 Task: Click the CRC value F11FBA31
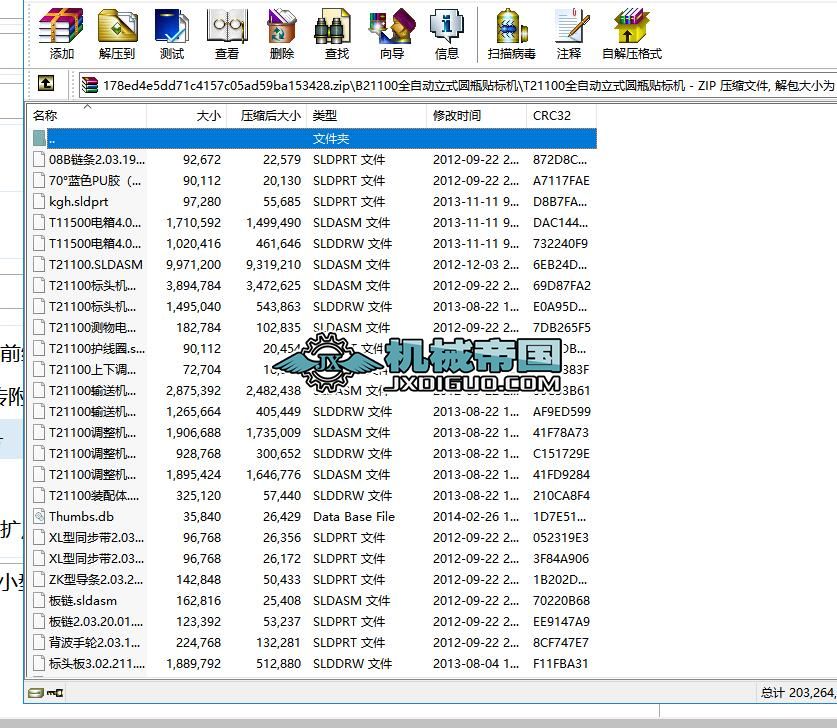(560, 663)
